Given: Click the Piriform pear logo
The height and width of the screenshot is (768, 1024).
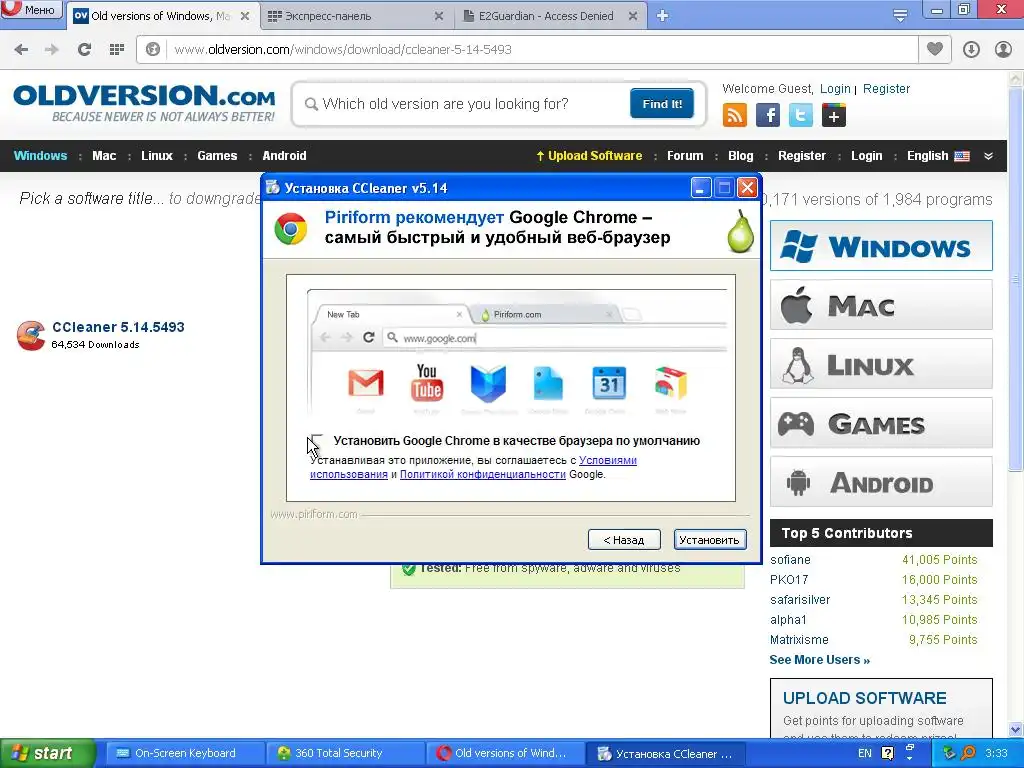Looking at the screenshot, I should [x=741, y=231].
